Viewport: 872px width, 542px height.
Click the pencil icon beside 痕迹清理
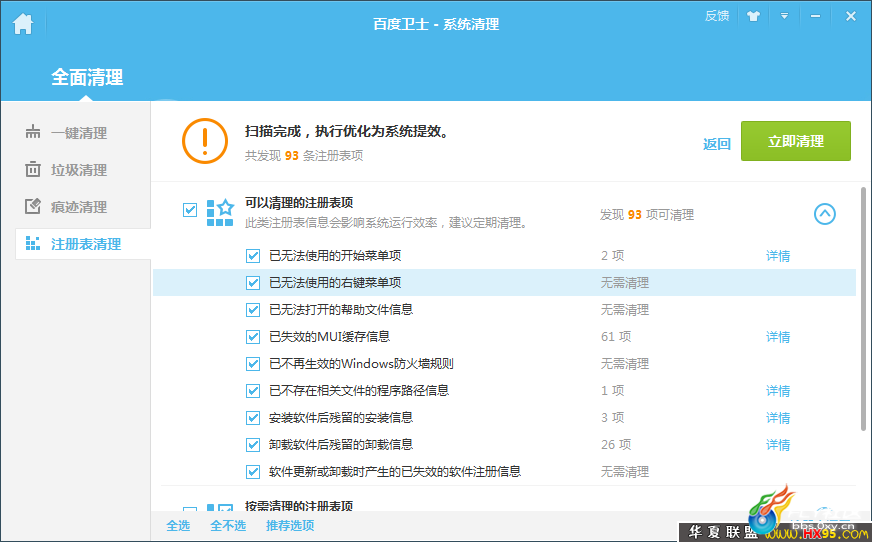pos(33,206)
